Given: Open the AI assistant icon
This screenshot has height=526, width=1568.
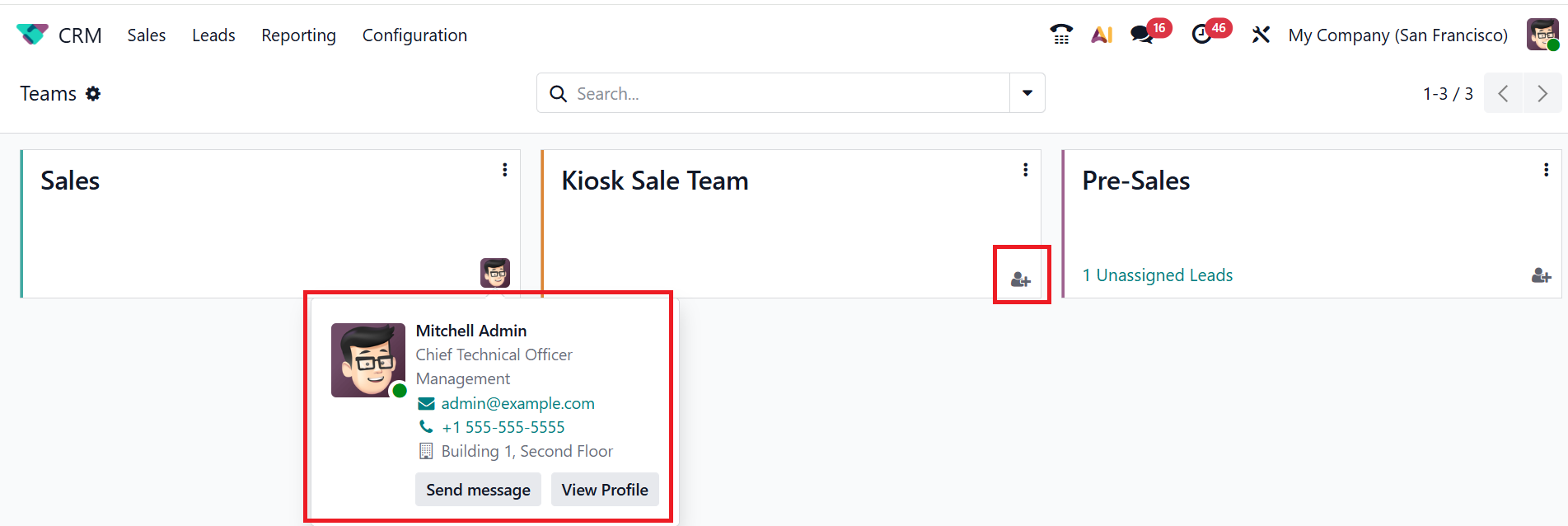Looking at the screenshot, I should (1102, 35).
